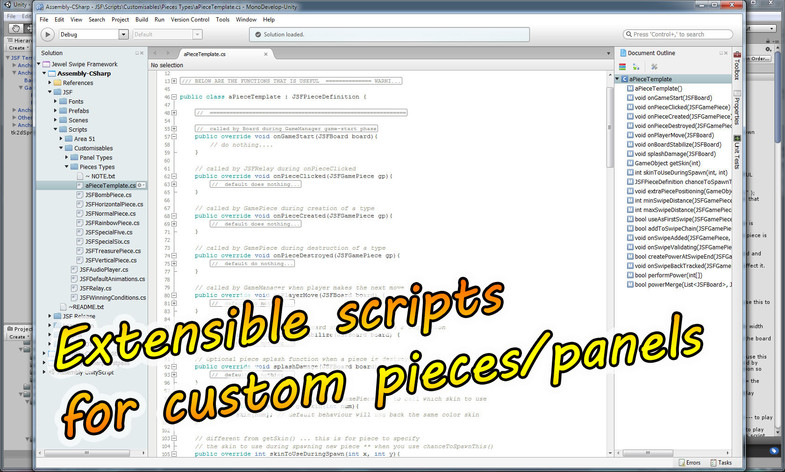The width and height of the screenshot is (785, 472).
Task: Open the File menu
Action: click(x=44, y=20)
